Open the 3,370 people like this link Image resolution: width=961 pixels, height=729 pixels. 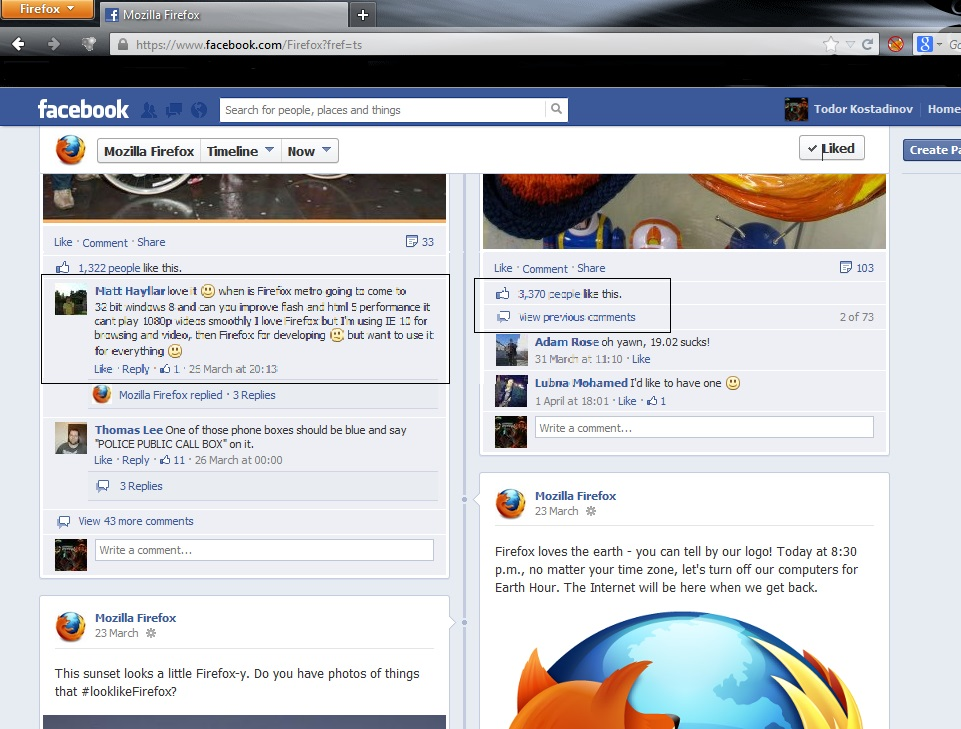point(549,294)
